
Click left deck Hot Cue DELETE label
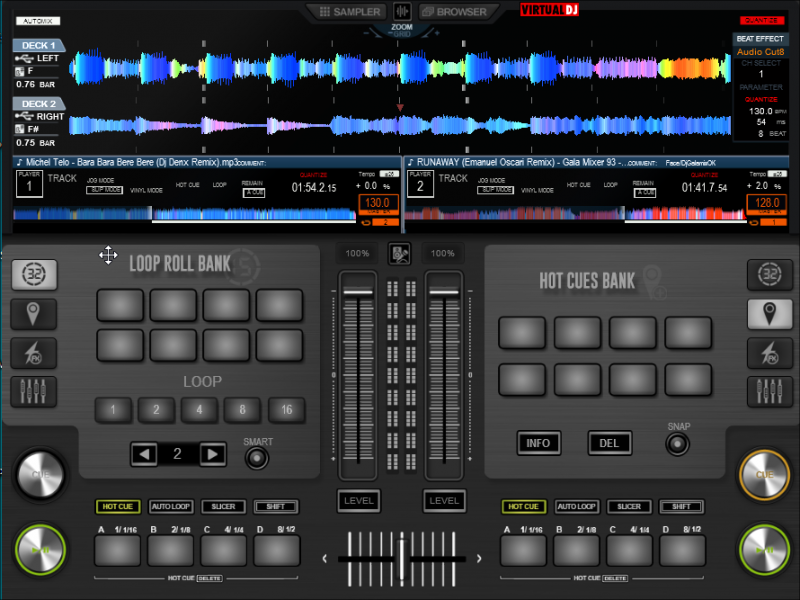209,578
